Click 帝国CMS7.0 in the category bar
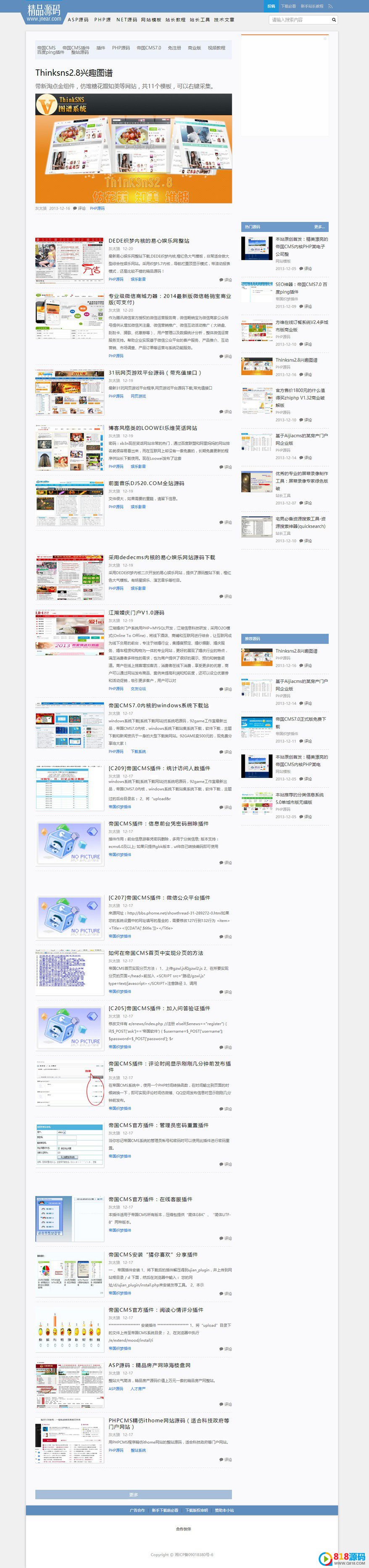 click(149, 48)
